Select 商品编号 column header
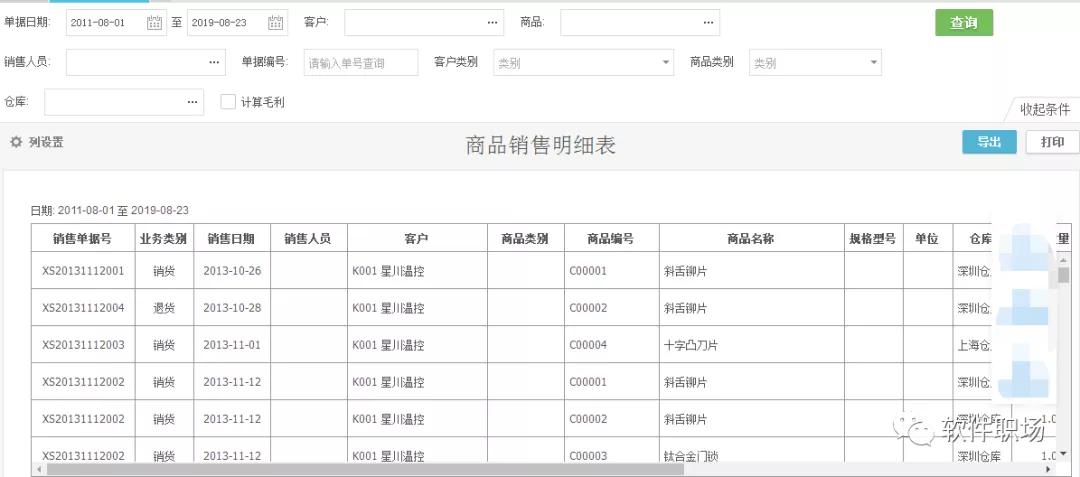The height and width of the screenshot is (477, 1080). [x=611, y=238]
